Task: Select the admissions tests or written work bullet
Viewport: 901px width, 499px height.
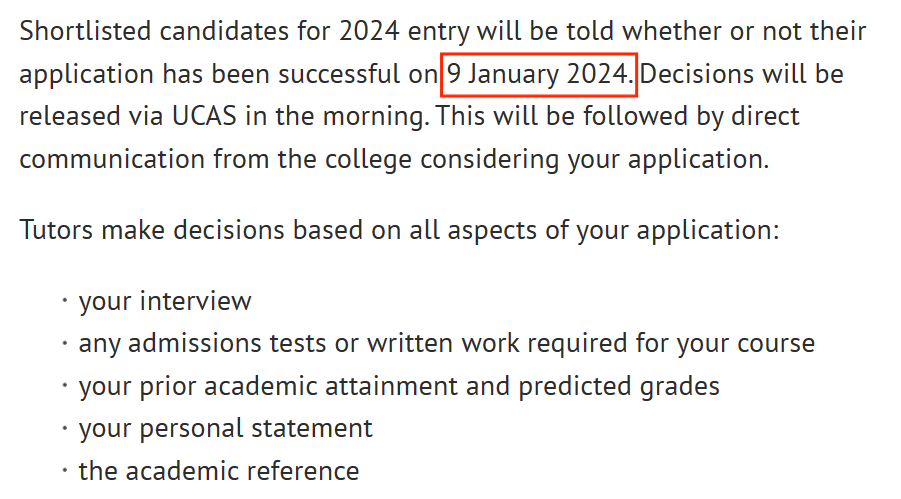Action: pos(446,344)
